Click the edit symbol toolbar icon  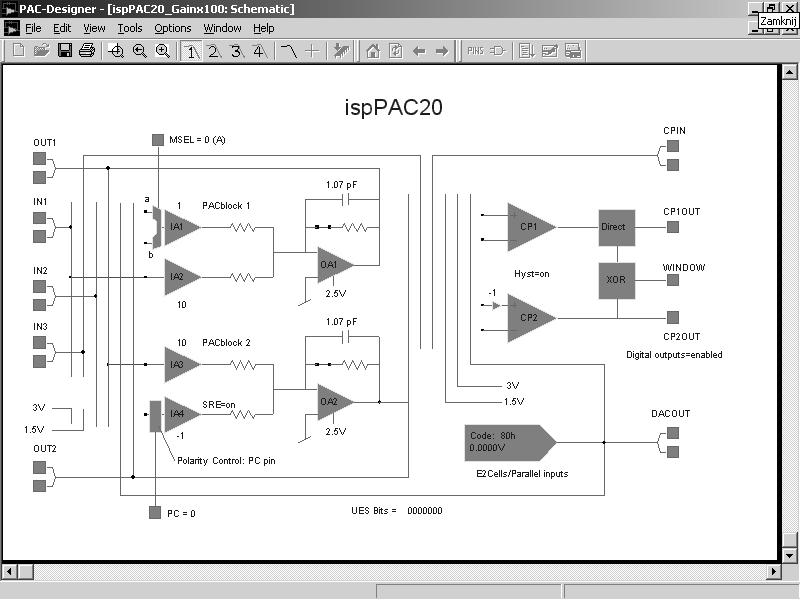tap(549, 51)
